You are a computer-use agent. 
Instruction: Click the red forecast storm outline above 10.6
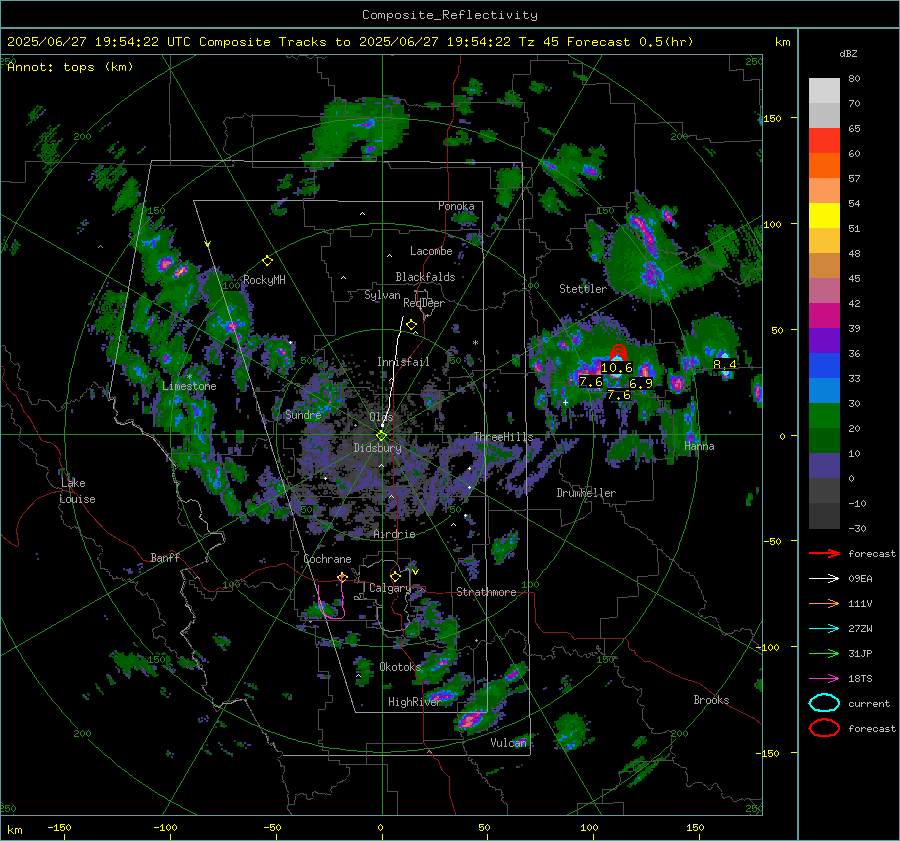(617, 351)
